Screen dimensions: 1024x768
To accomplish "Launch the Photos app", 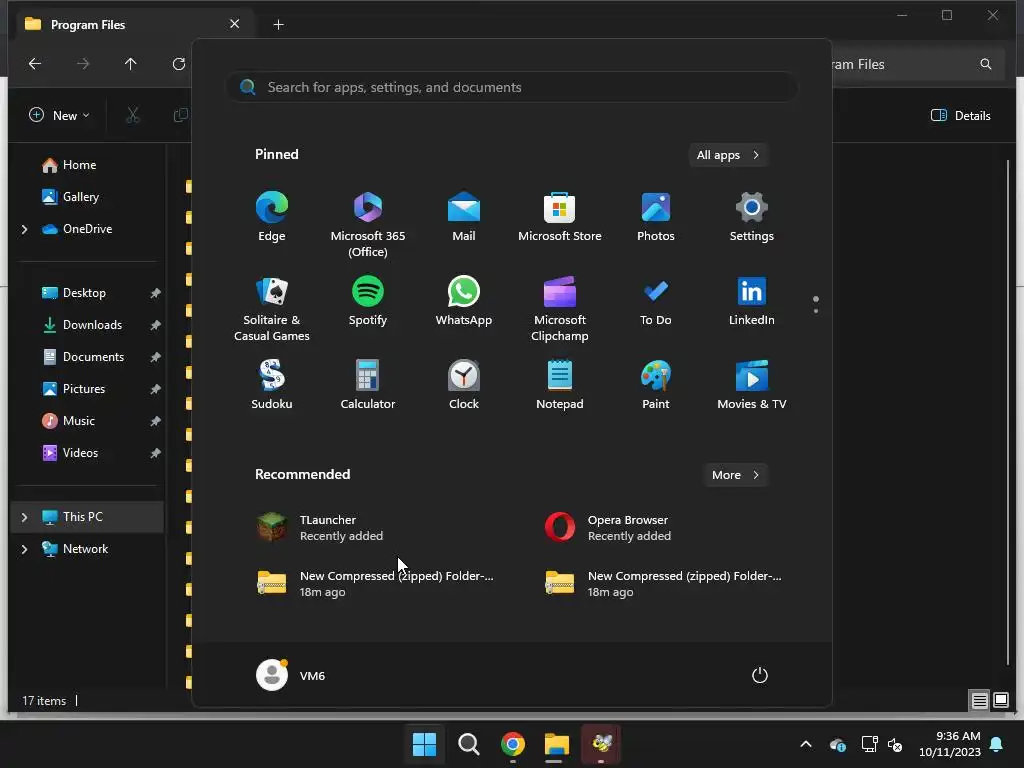I will [x=656, y=217].
